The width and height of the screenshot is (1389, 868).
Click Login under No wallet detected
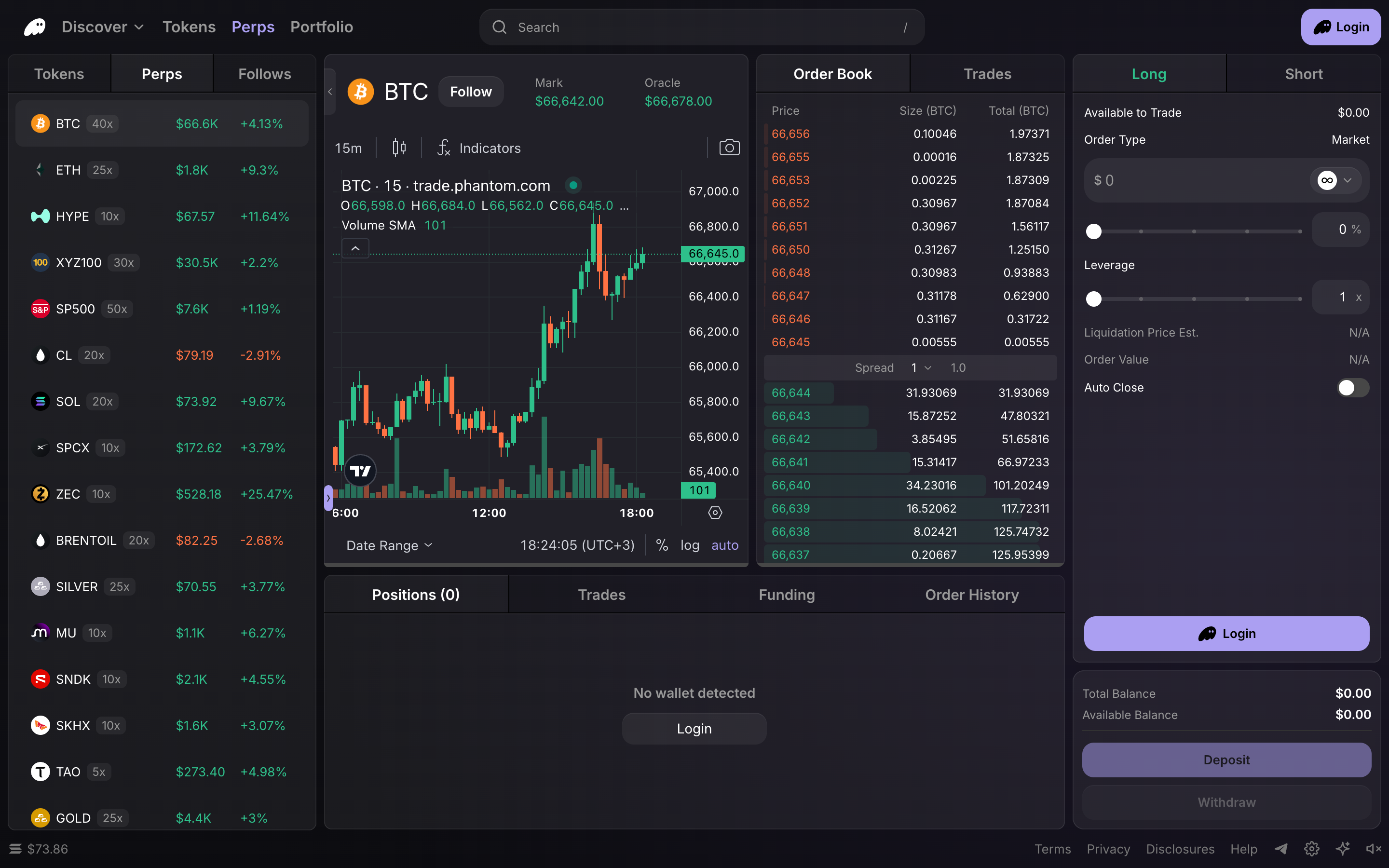[x=694, y=729]
